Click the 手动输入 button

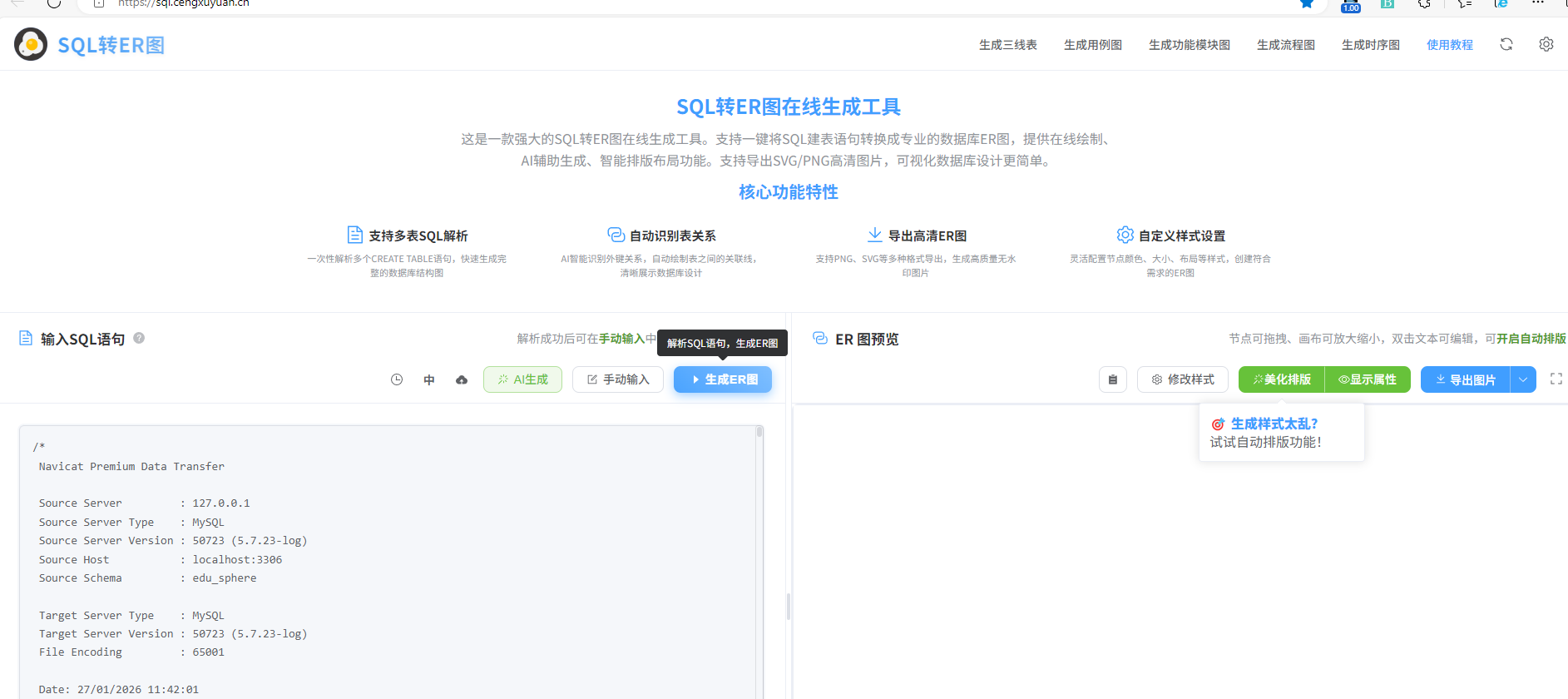[617, 379]
